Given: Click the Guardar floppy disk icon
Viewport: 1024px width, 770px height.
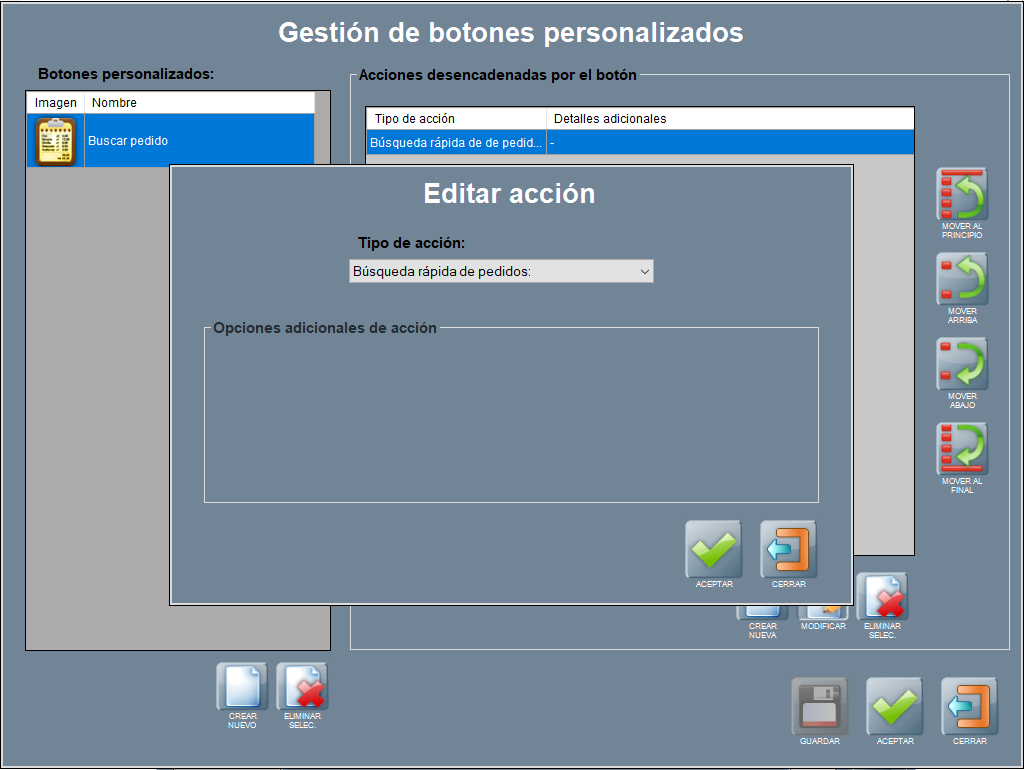Looking at the screenshot, I should [819, 706].
